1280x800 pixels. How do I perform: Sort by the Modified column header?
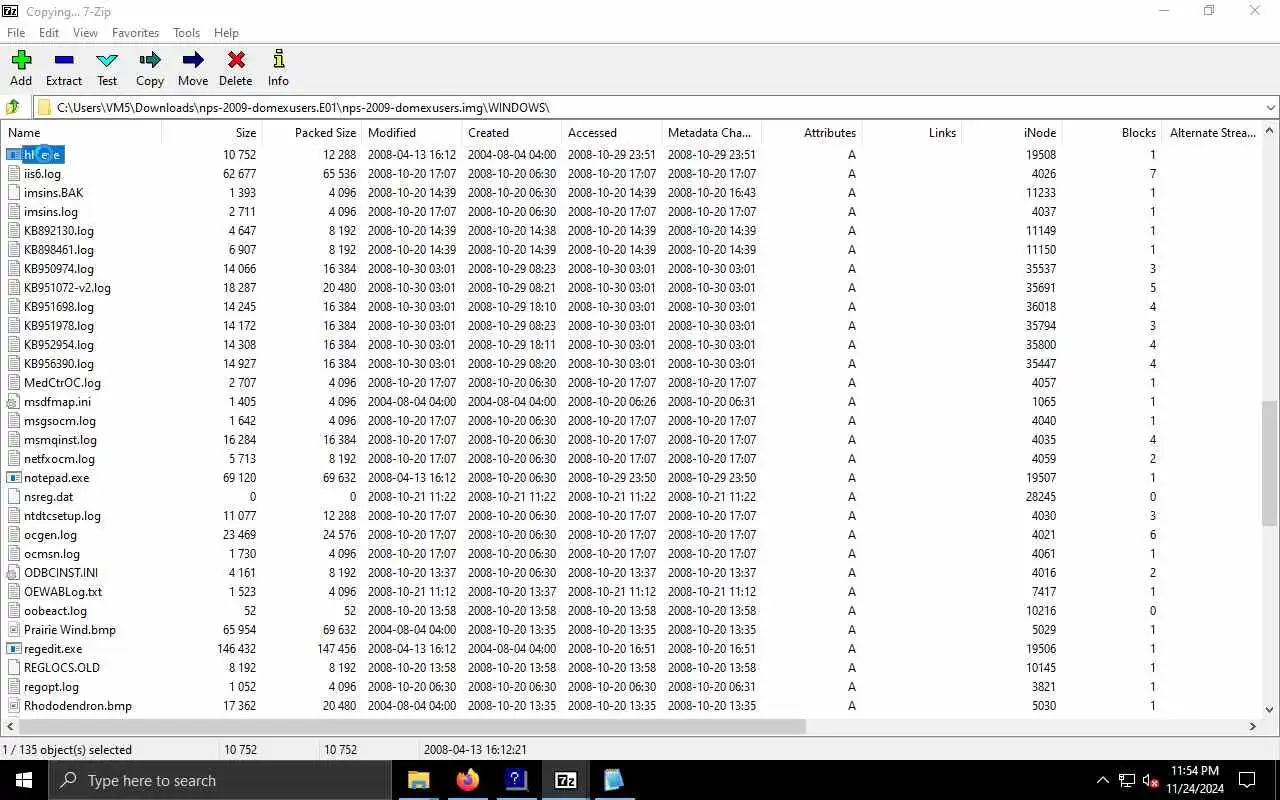point(412,132)
